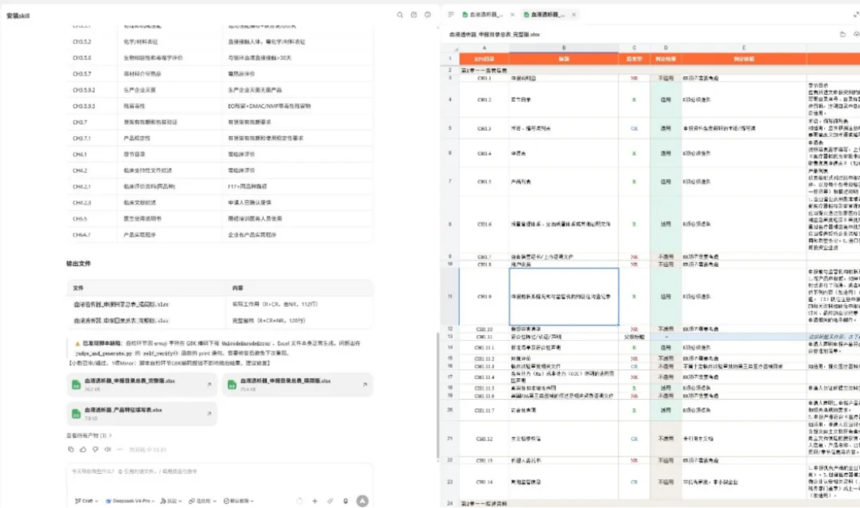
Task: Click the middle icon in the chat header
Action: point(414,15)
